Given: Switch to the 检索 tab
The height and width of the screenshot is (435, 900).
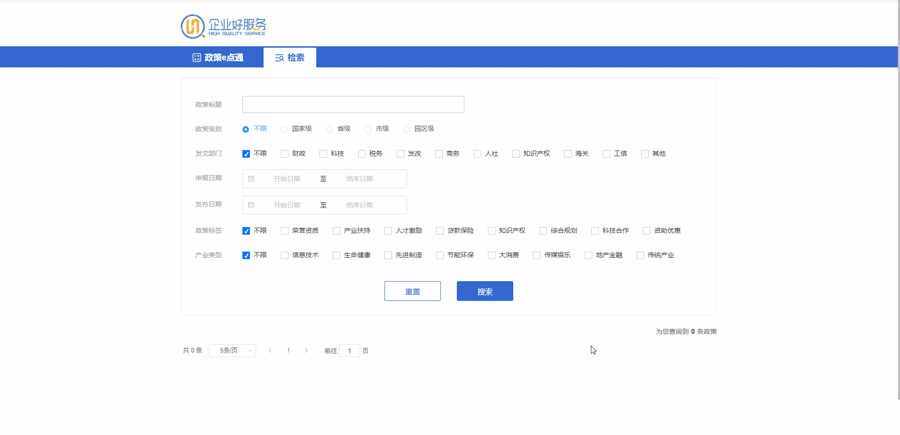Looking at the screenshot, I should point(290,57).
